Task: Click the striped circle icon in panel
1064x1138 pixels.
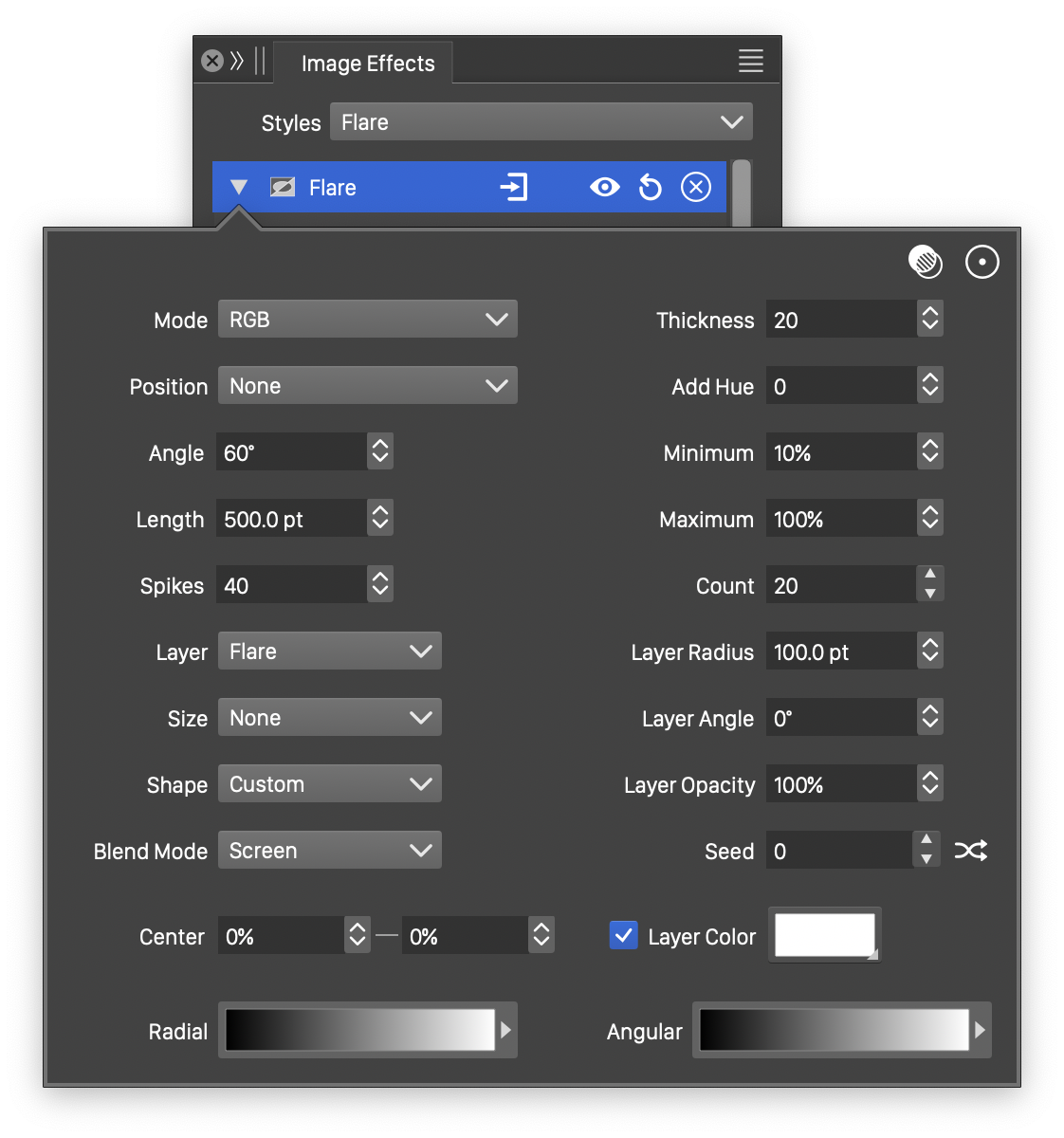Action: coord(925,262)
